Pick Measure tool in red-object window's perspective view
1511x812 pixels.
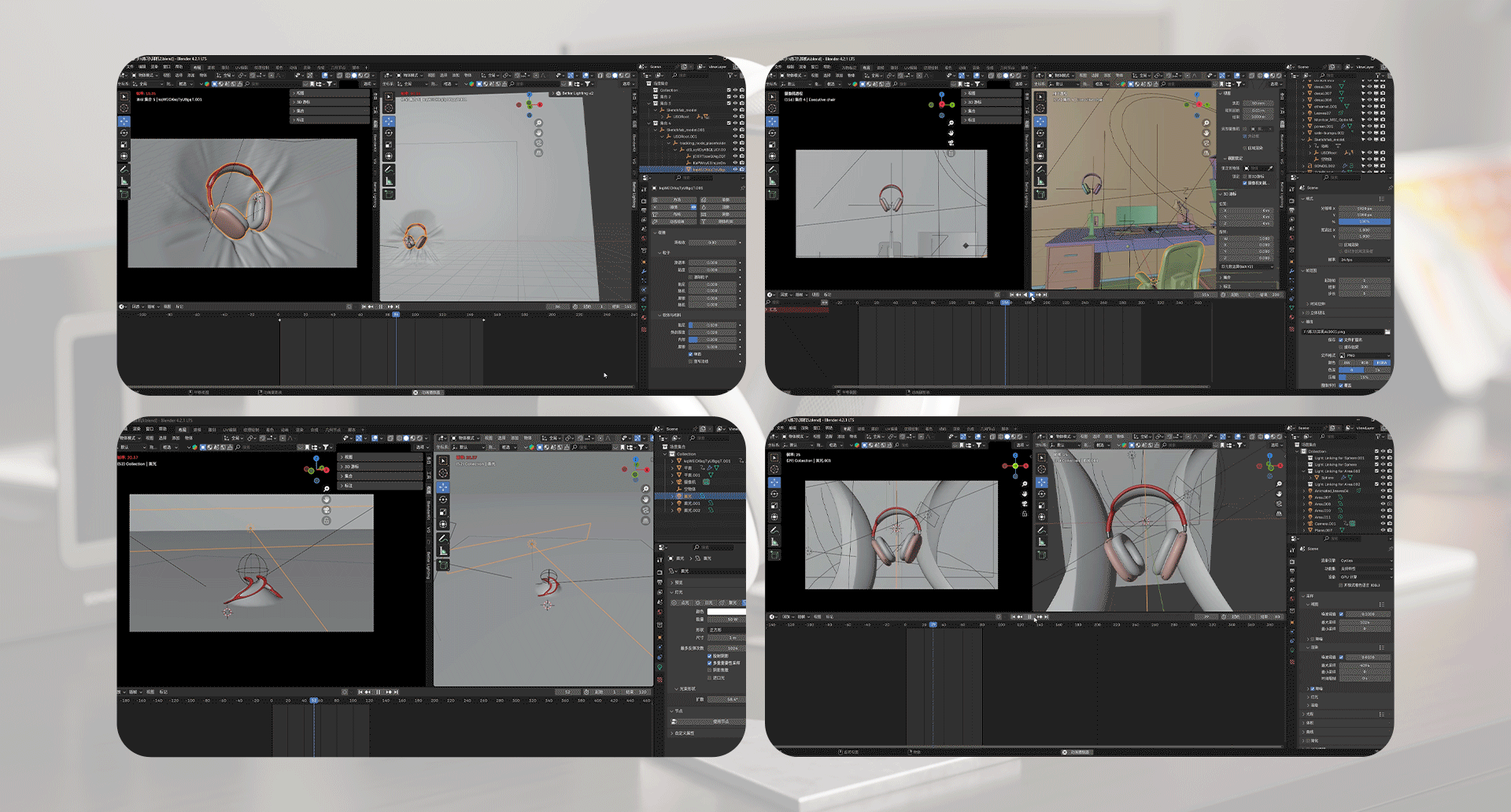(443, 552)
